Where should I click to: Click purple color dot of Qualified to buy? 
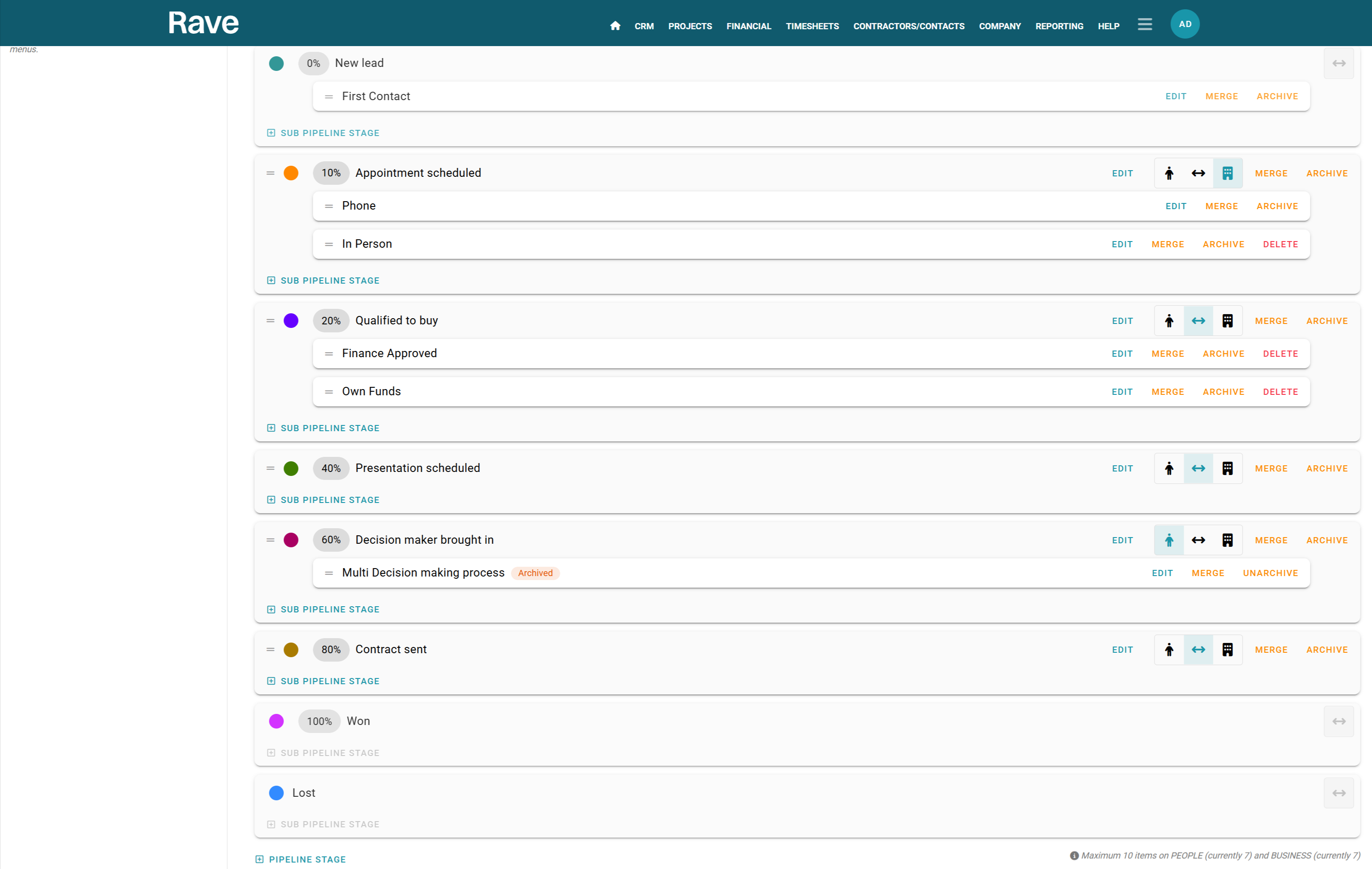[291, 321]
